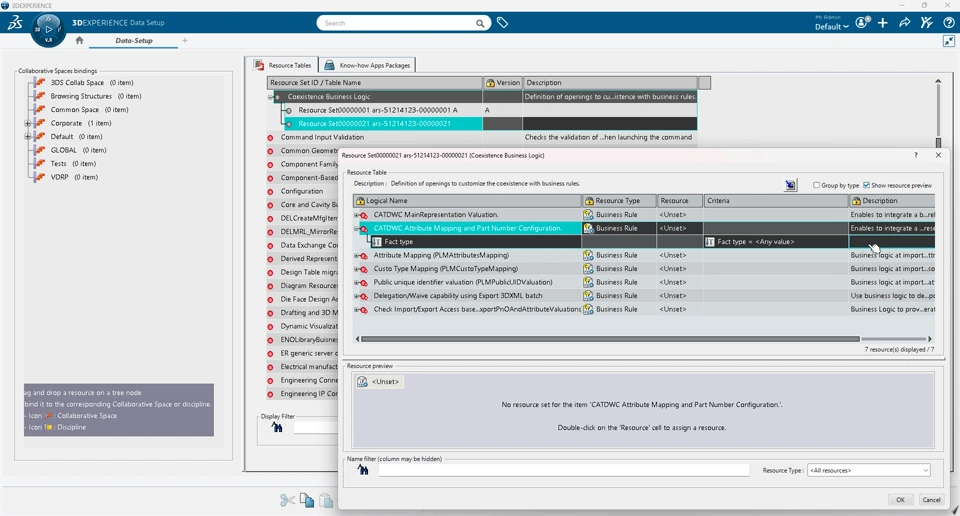Screen dimensions: 960x516
Task: Click Cancel button in dialog
Action: [x=931, y=499]
